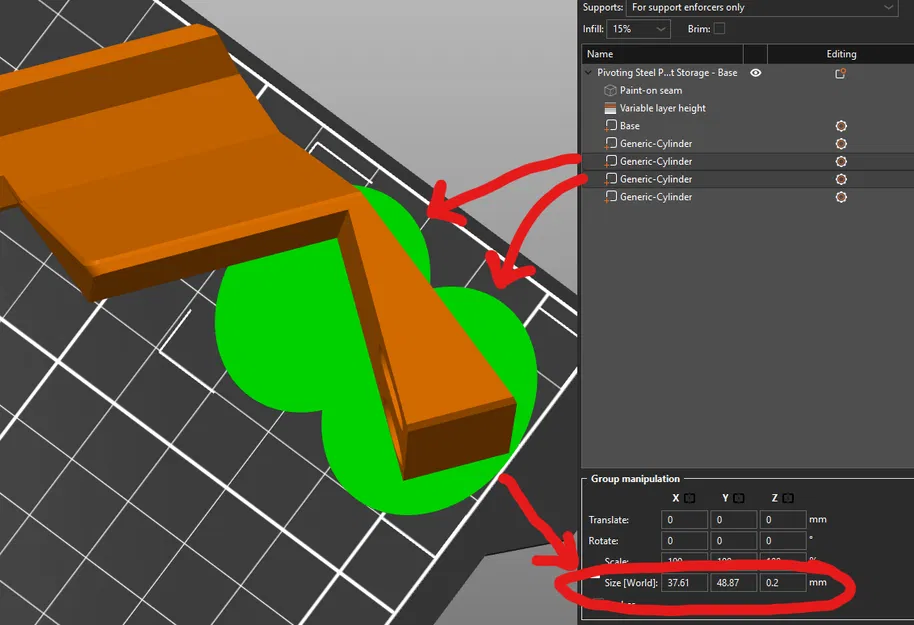Click the reset icon beside X header

pos(689,498)
